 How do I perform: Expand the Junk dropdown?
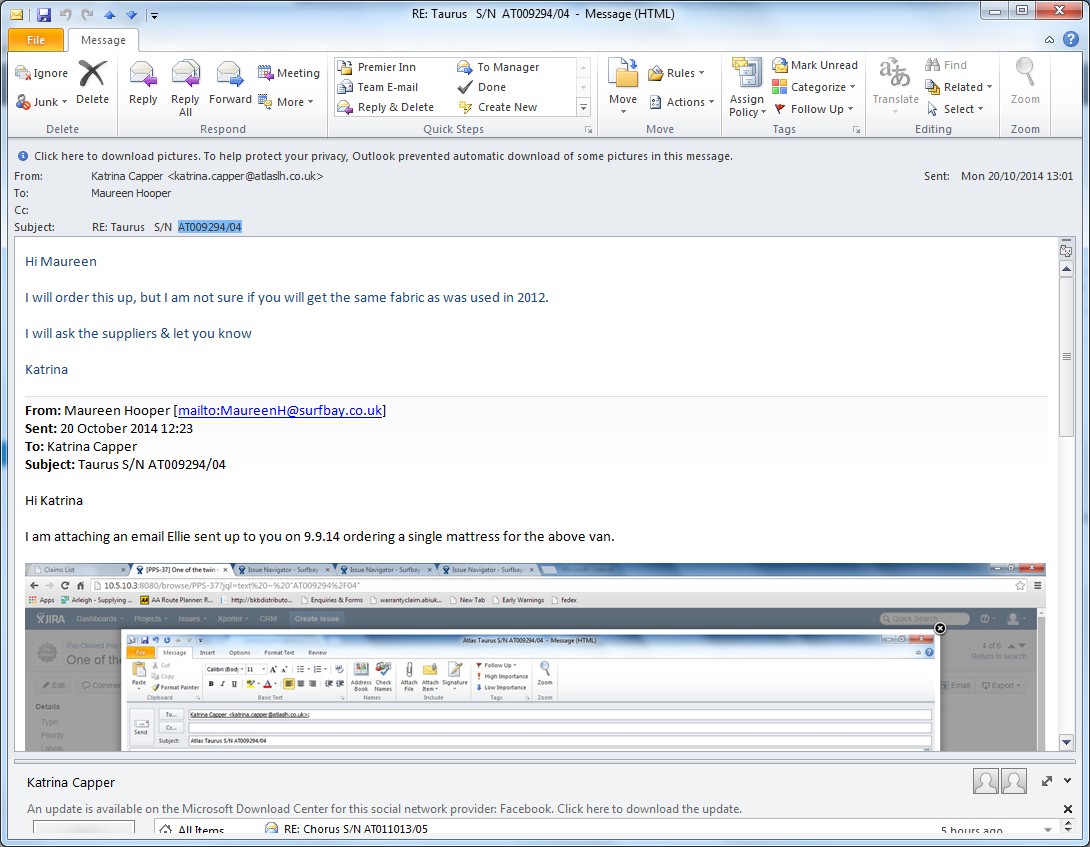(x=43, y=102)
